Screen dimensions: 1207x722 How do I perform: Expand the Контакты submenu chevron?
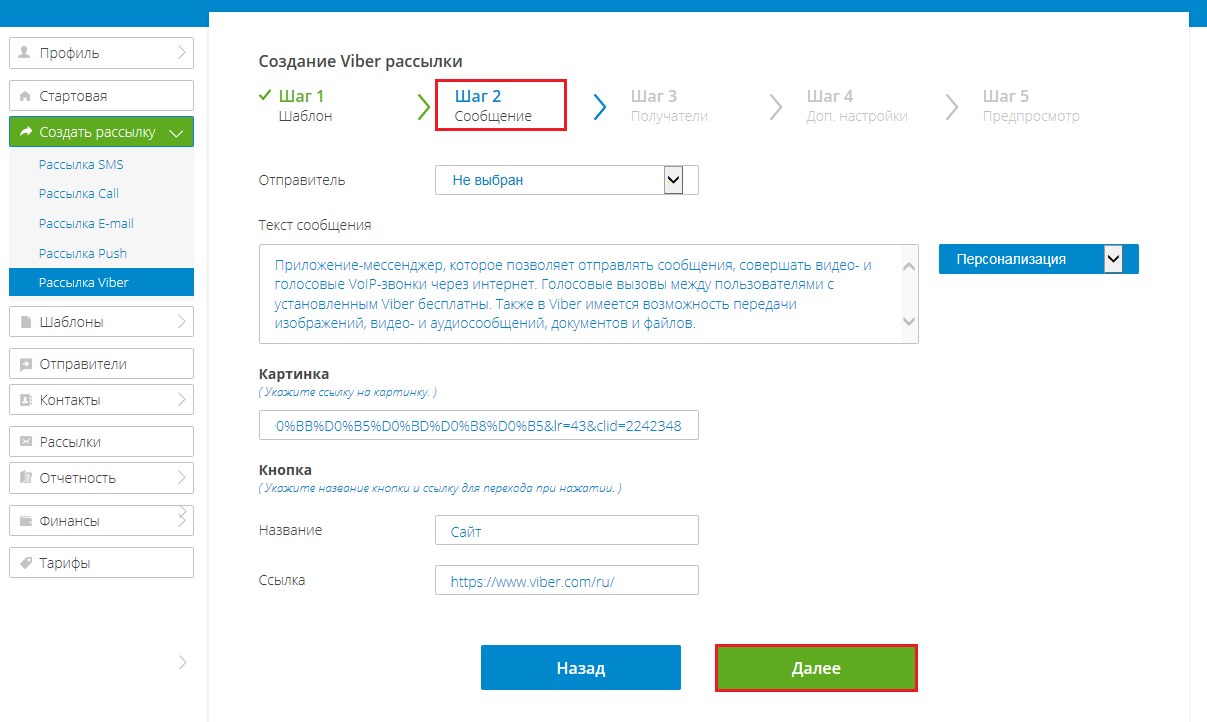(182, 400)
